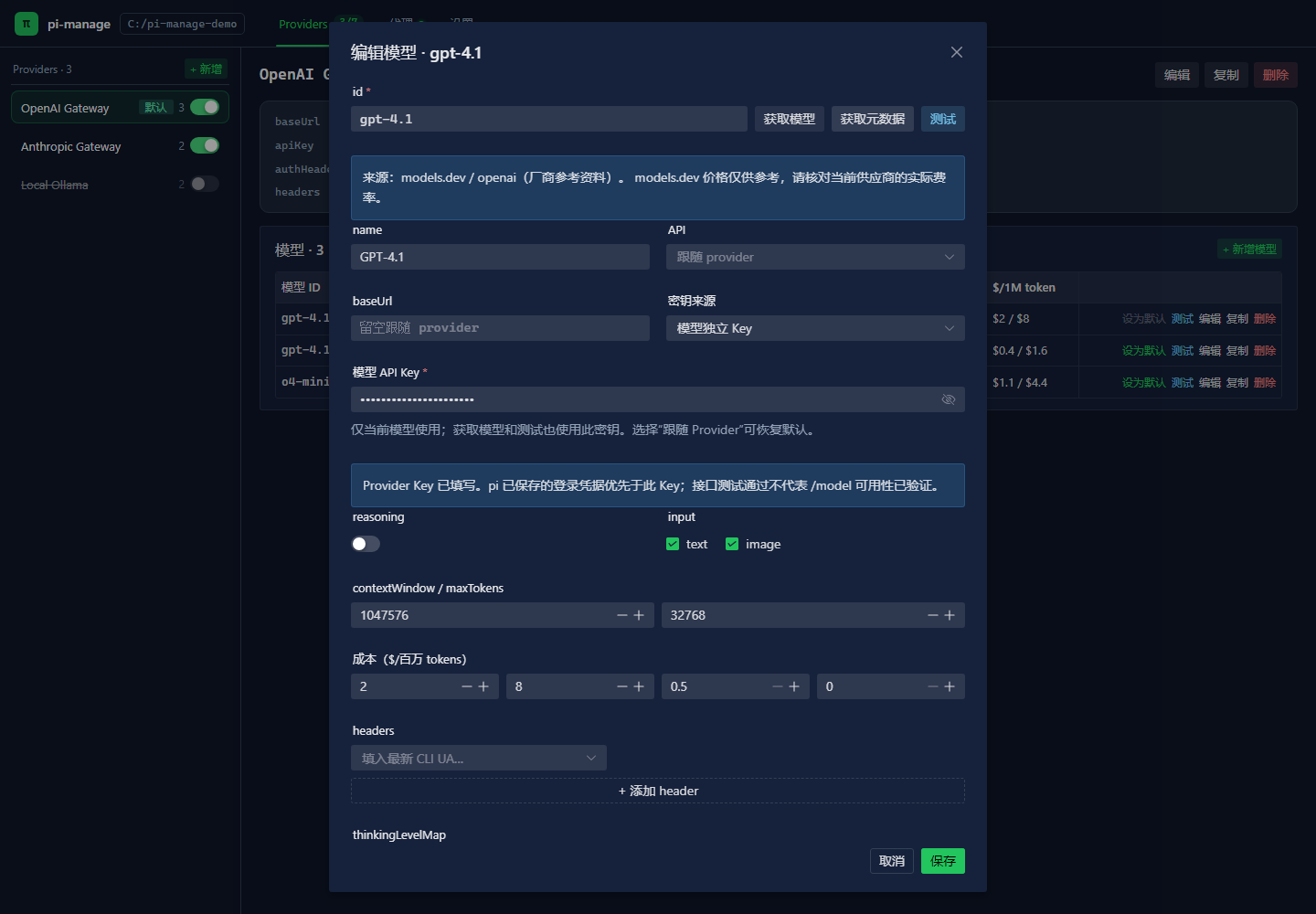The width and height of the screenshot is (1316, 914).
Task: Decrease cost field showing 2
Action: tap(467, 686)
